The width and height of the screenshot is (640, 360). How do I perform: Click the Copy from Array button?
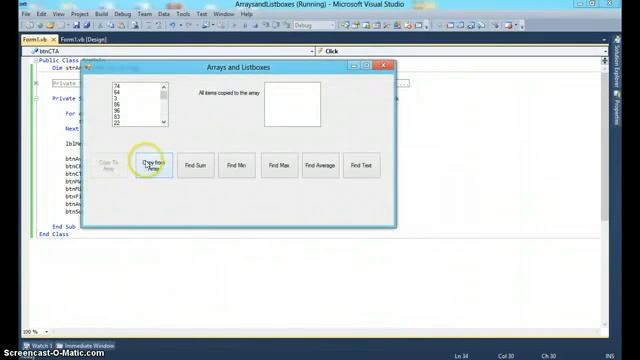[x=154, y=165]
